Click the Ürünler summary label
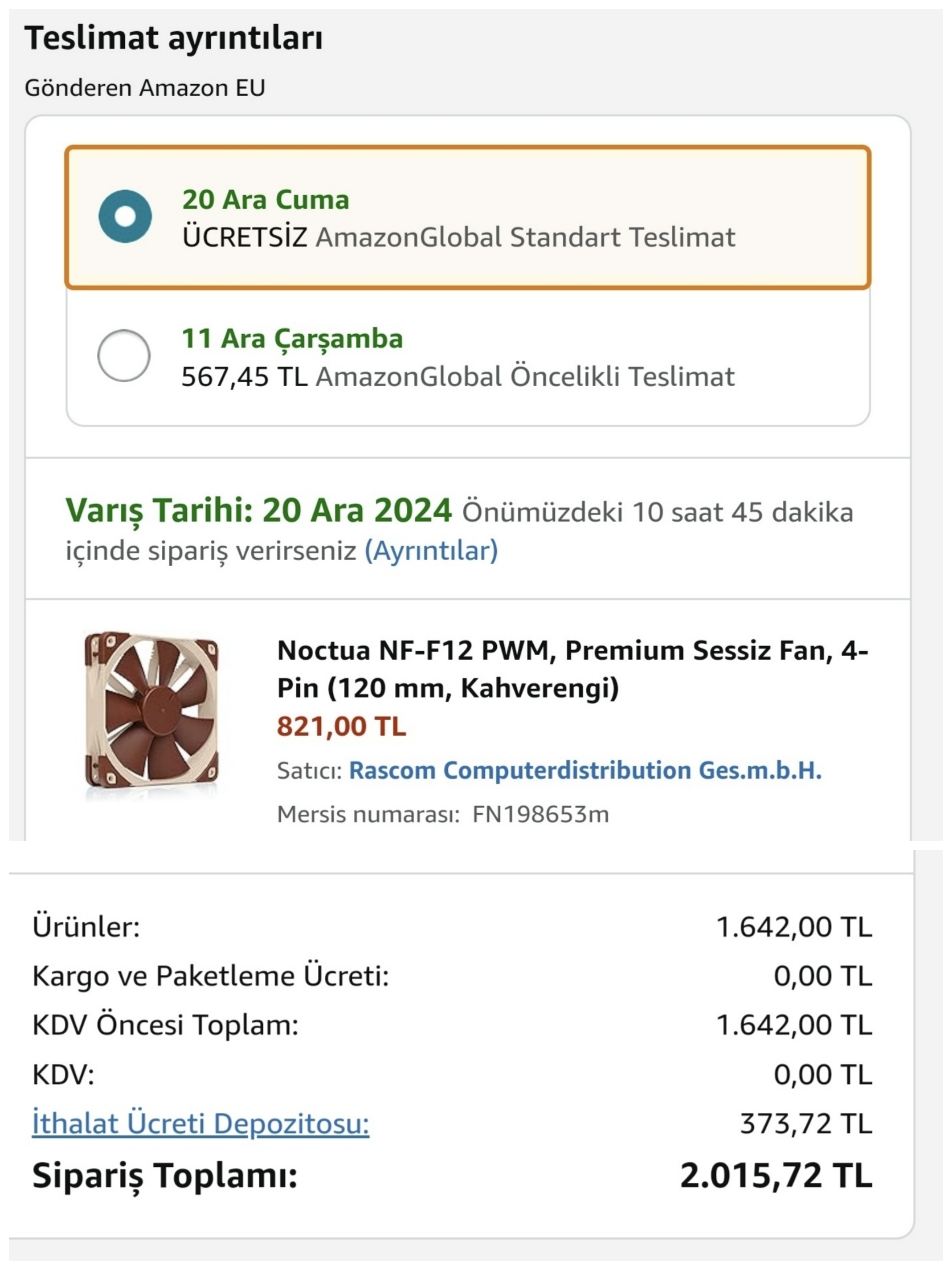 click(86, 926)
